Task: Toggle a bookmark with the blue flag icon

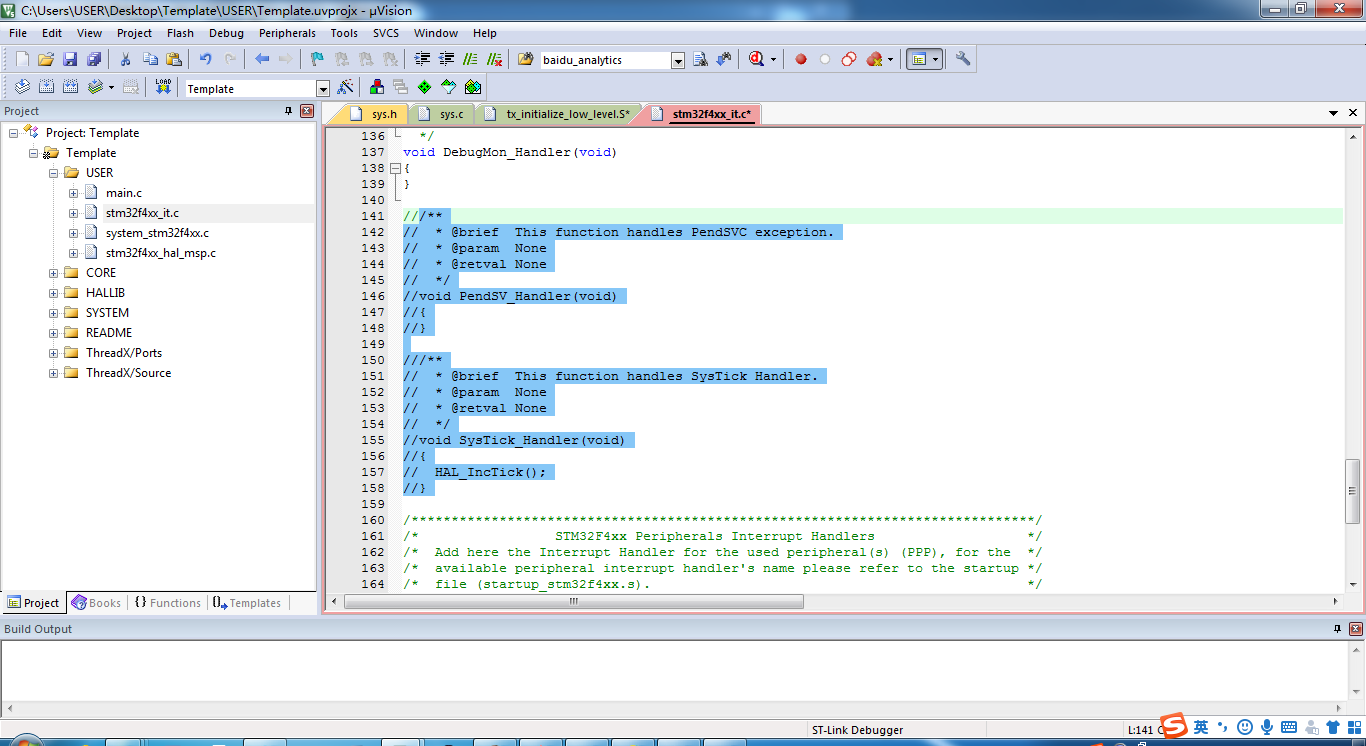Action: 317,60
